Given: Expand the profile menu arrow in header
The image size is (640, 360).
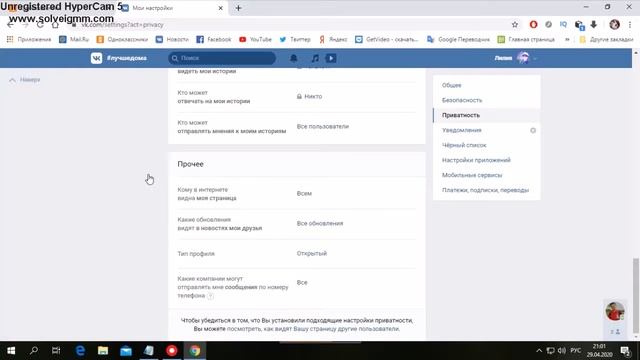Looking at the screenshot, I should coord(535,58).
